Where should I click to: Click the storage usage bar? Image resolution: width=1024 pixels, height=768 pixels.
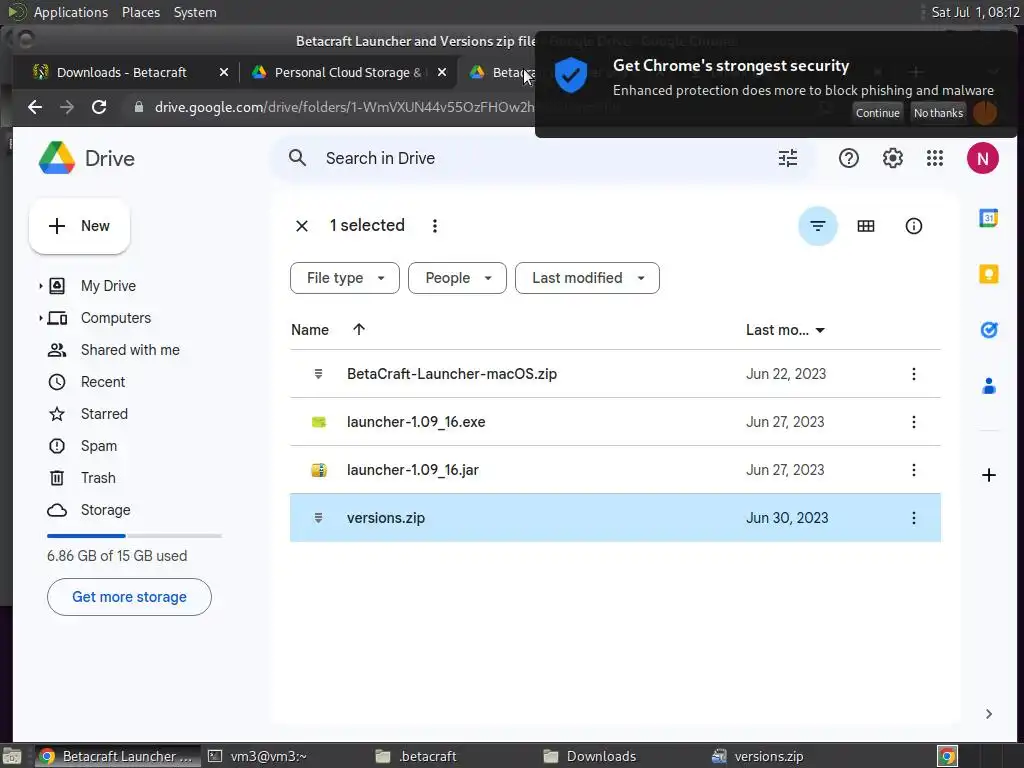134,536
